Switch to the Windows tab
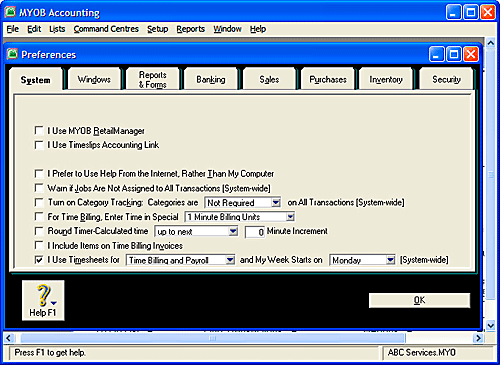This screenshot has width=500, height=365. 94,79
